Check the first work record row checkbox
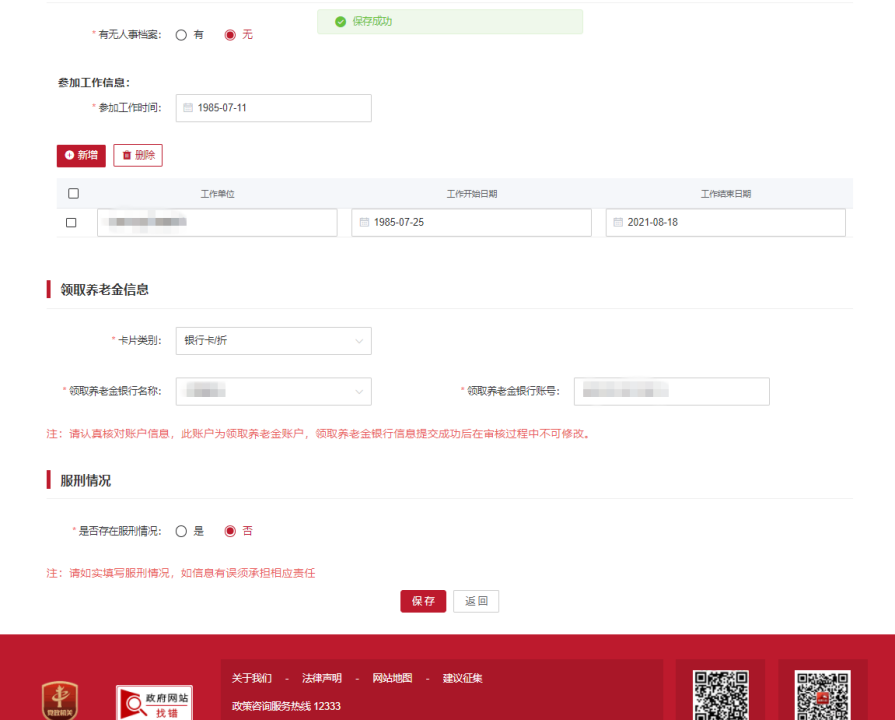 coord(71,223)
